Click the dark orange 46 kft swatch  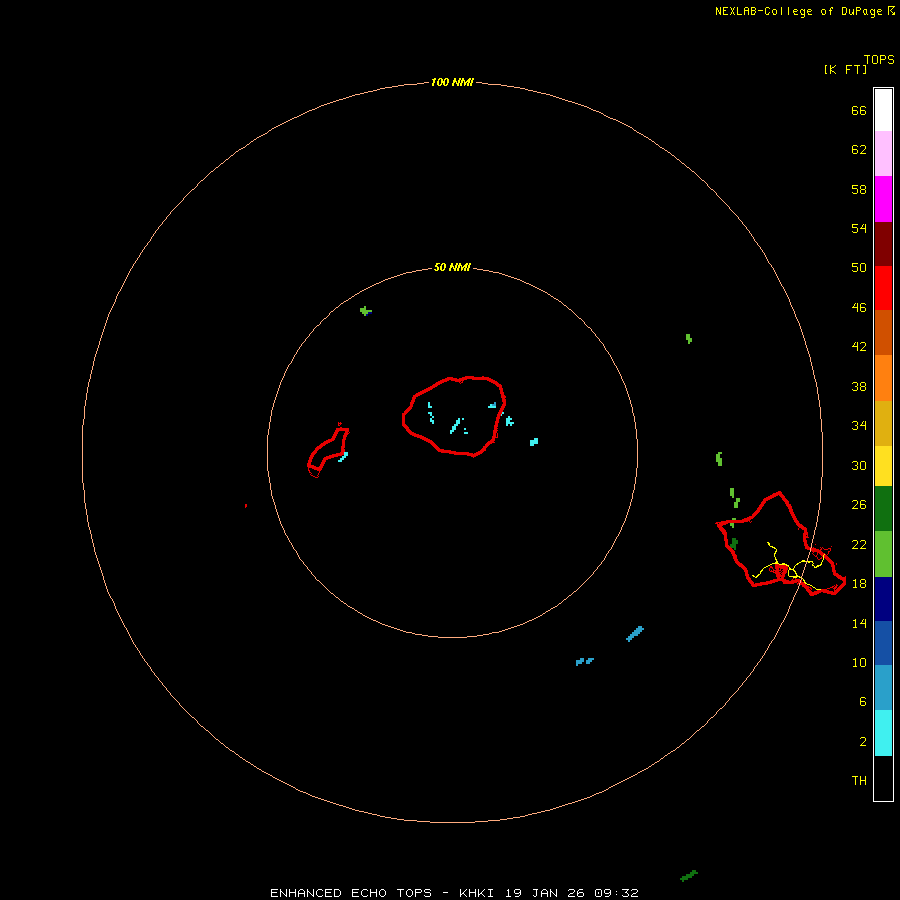coord(883,332)
